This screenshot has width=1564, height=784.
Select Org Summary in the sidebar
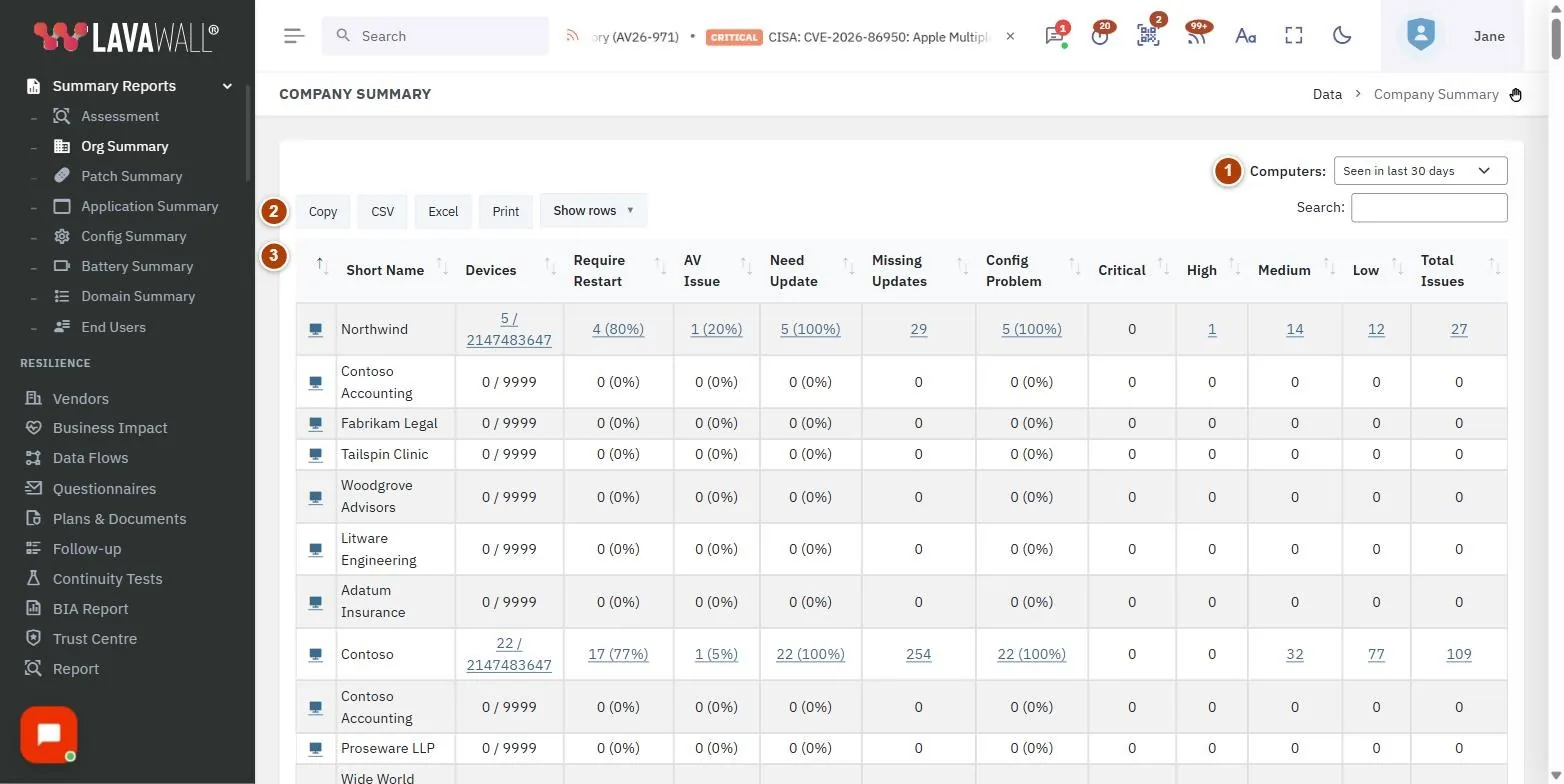point(124,146)
